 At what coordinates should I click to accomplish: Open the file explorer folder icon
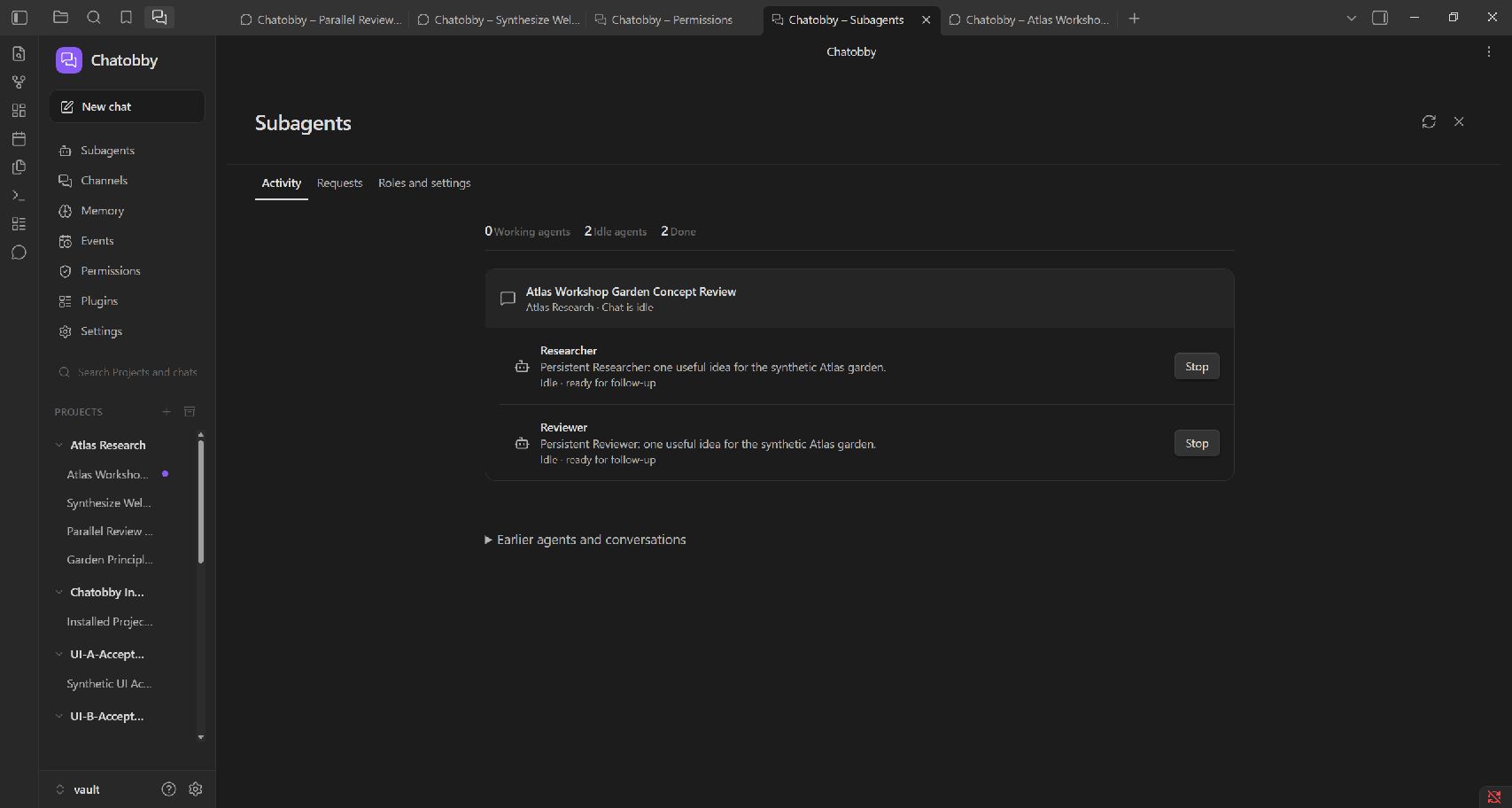point(60,18)
